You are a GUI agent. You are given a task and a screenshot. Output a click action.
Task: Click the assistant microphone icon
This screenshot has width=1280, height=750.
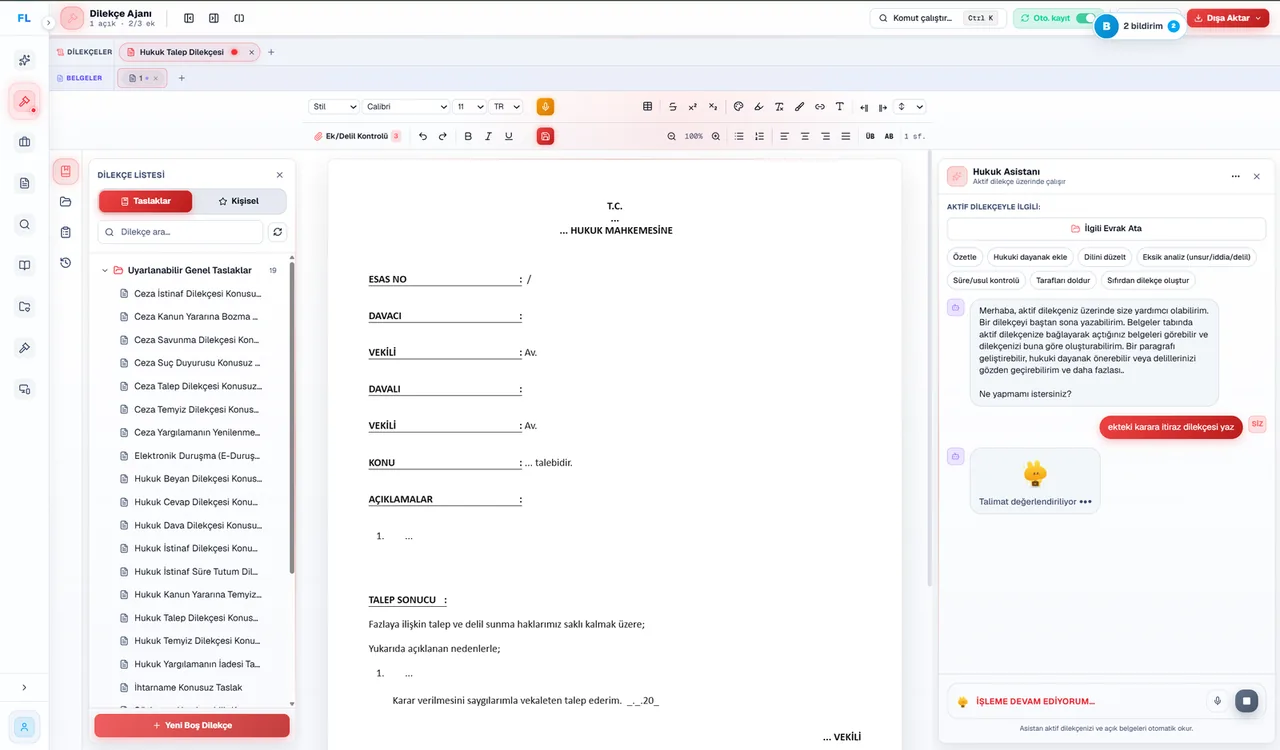pyautogui.click(x=1217, y=701)
